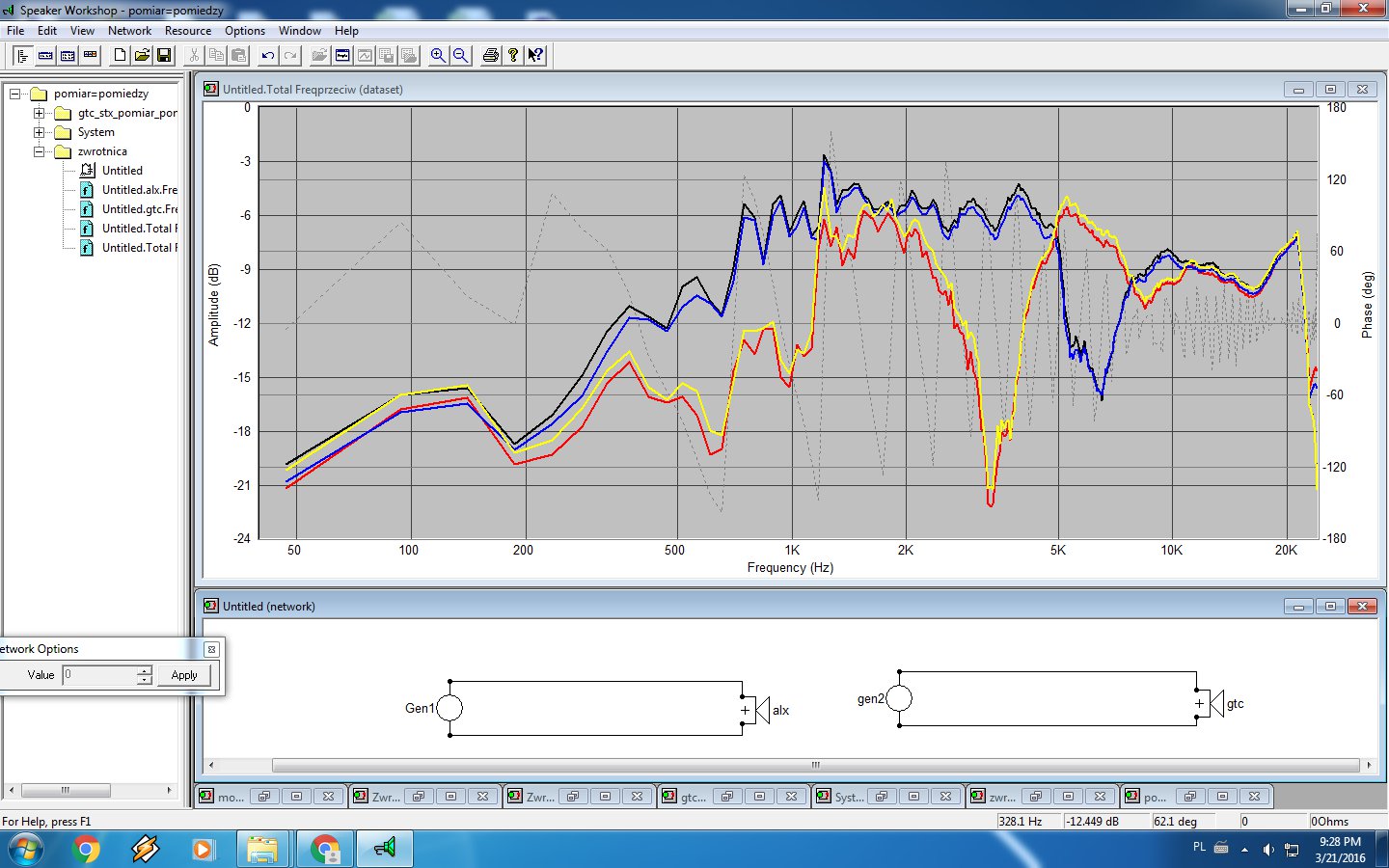Click the second toolbar panel icon
1389x868 pixels.
tap(45, 55)
